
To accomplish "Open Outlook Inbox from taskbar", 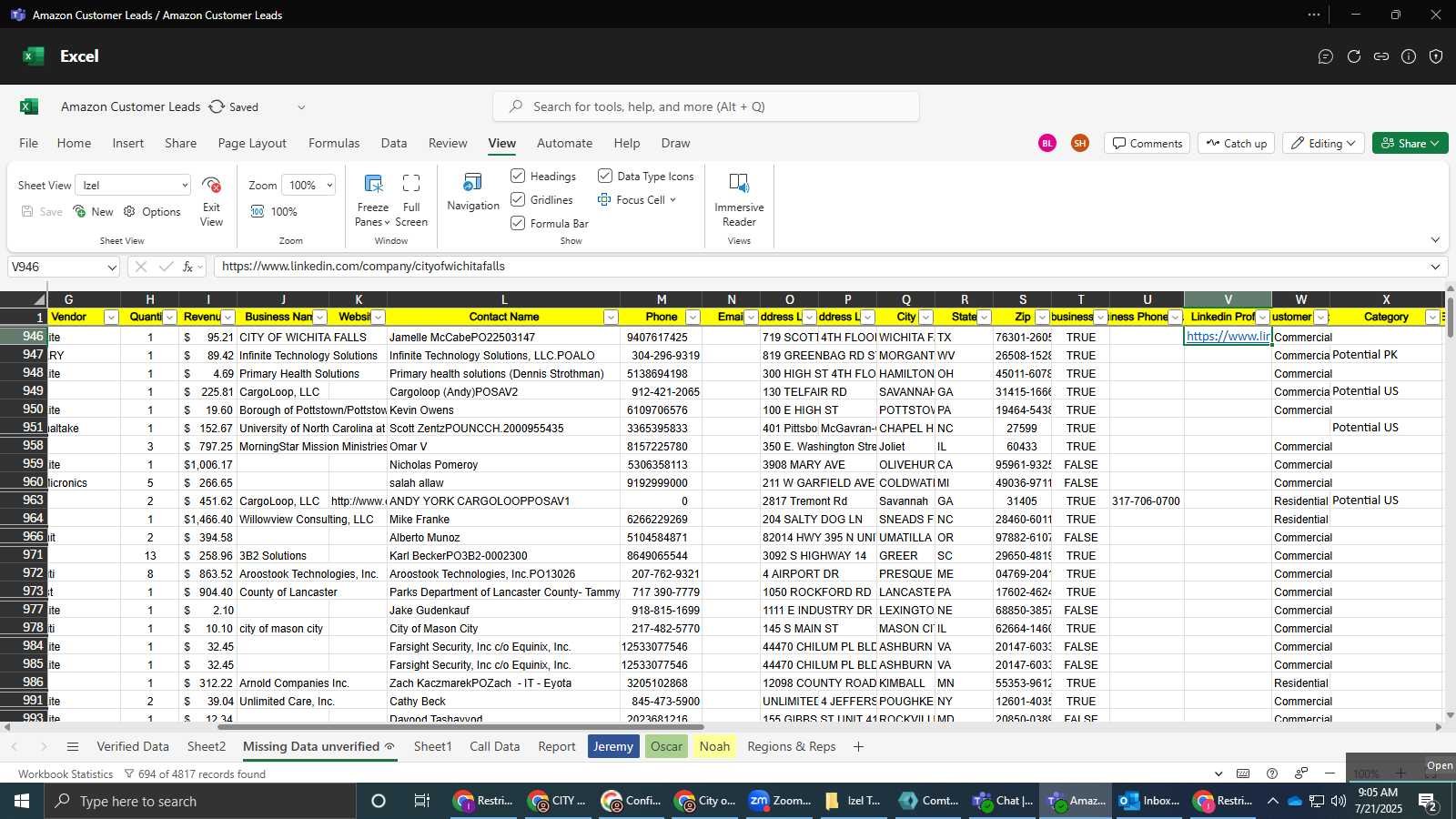I will coord(1149,801).
